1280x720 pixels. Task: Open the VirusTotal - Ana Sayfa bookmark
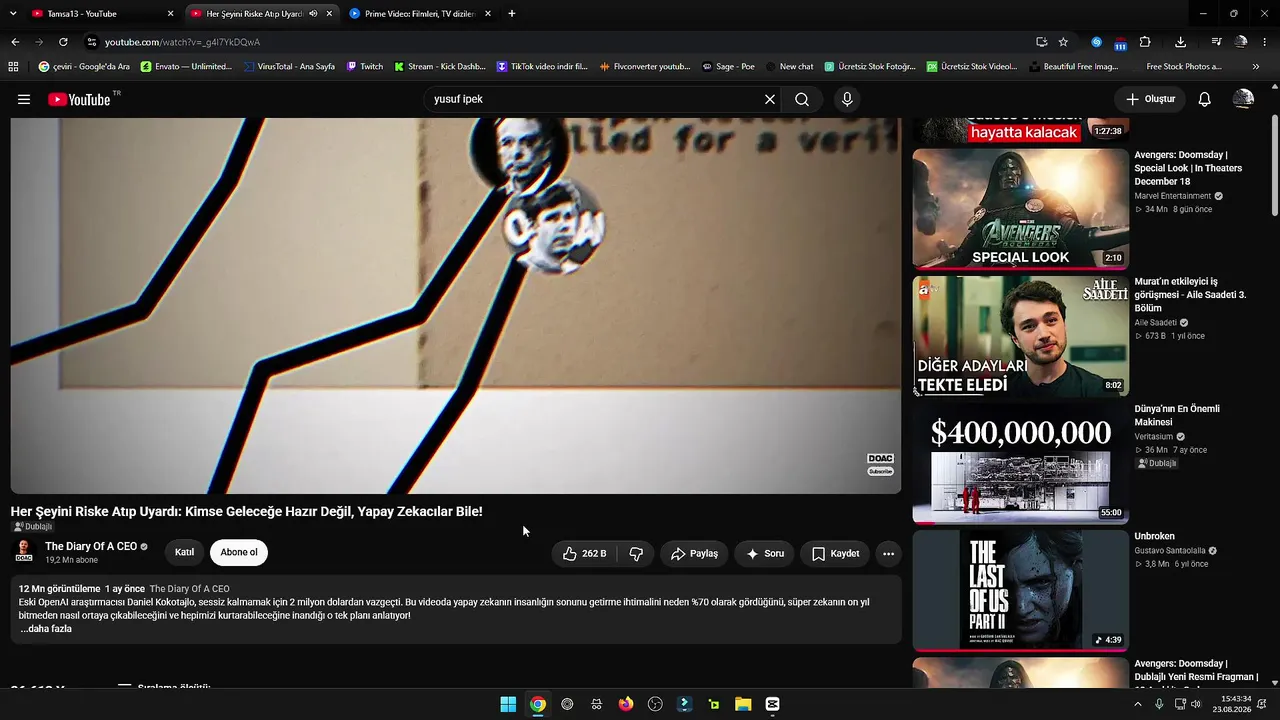[x=288, y=67]
